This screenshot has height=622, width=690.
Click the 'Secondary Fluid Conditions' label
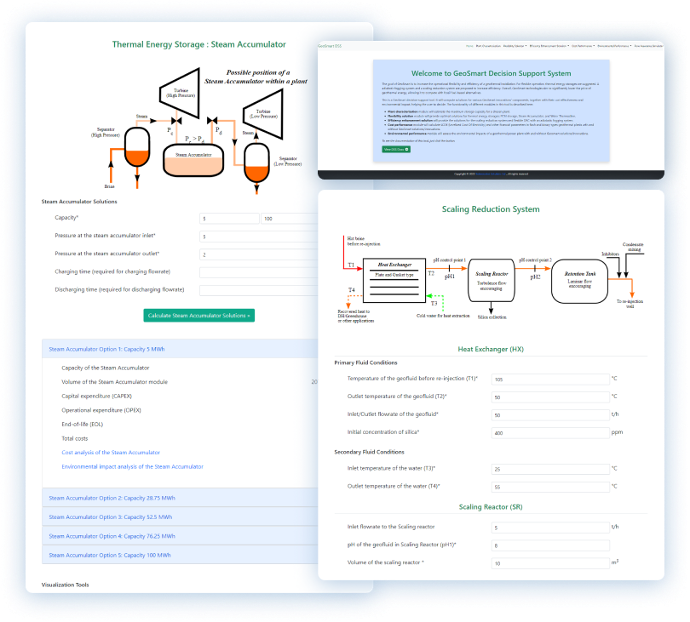coord(369,452)
